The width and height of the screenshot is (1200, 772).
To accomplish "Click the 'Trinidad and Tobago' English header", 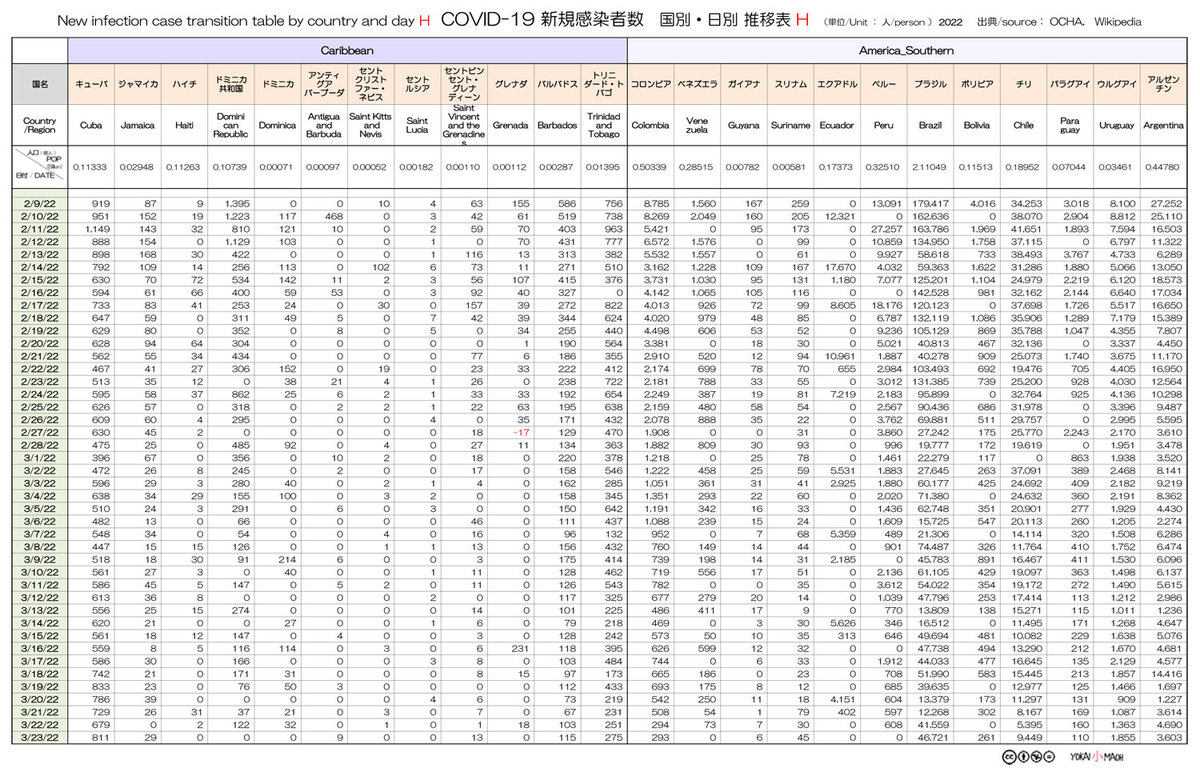I will (602, 126).
